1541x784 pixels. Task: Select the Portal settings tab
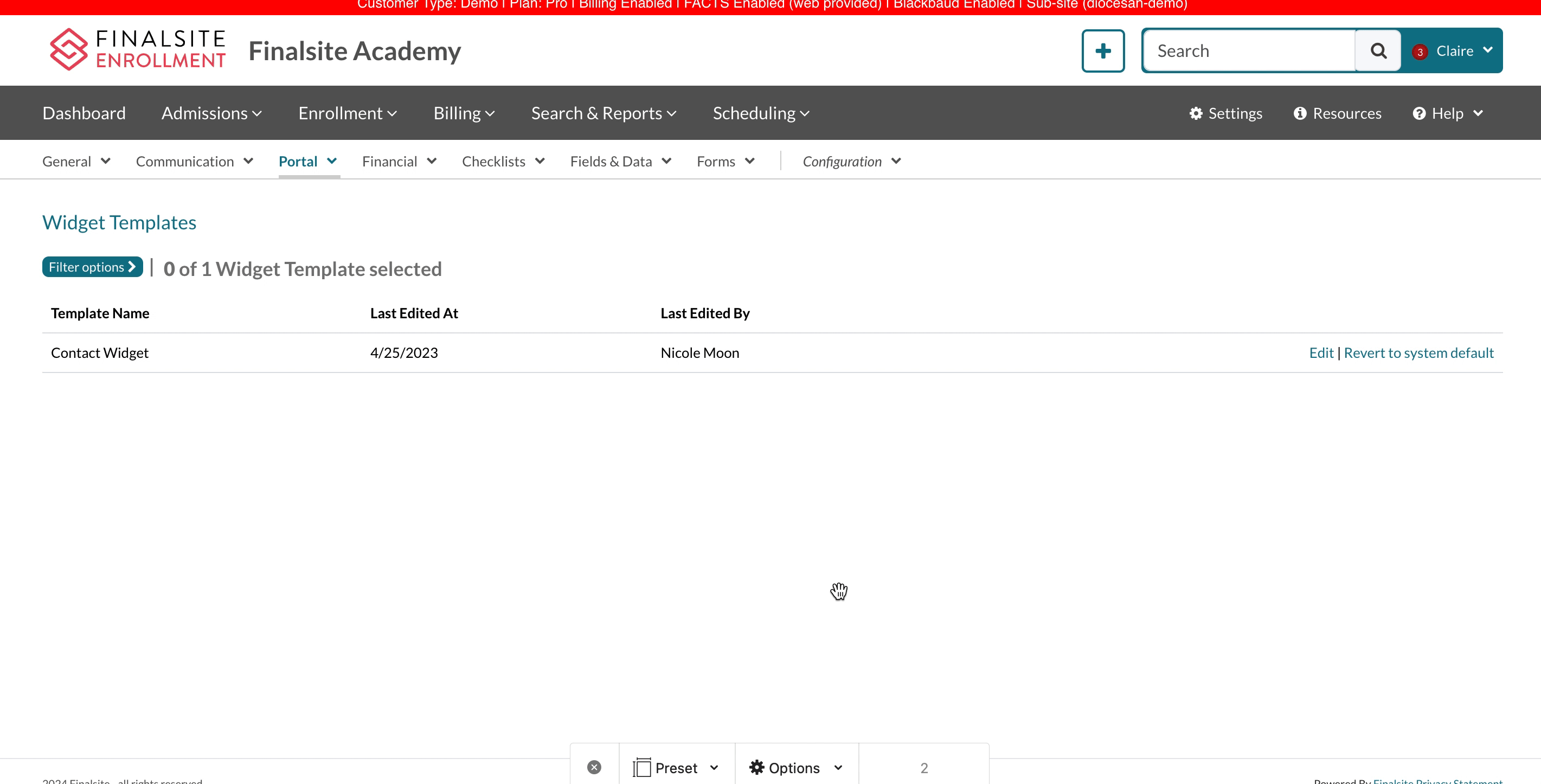coord(307,162)
